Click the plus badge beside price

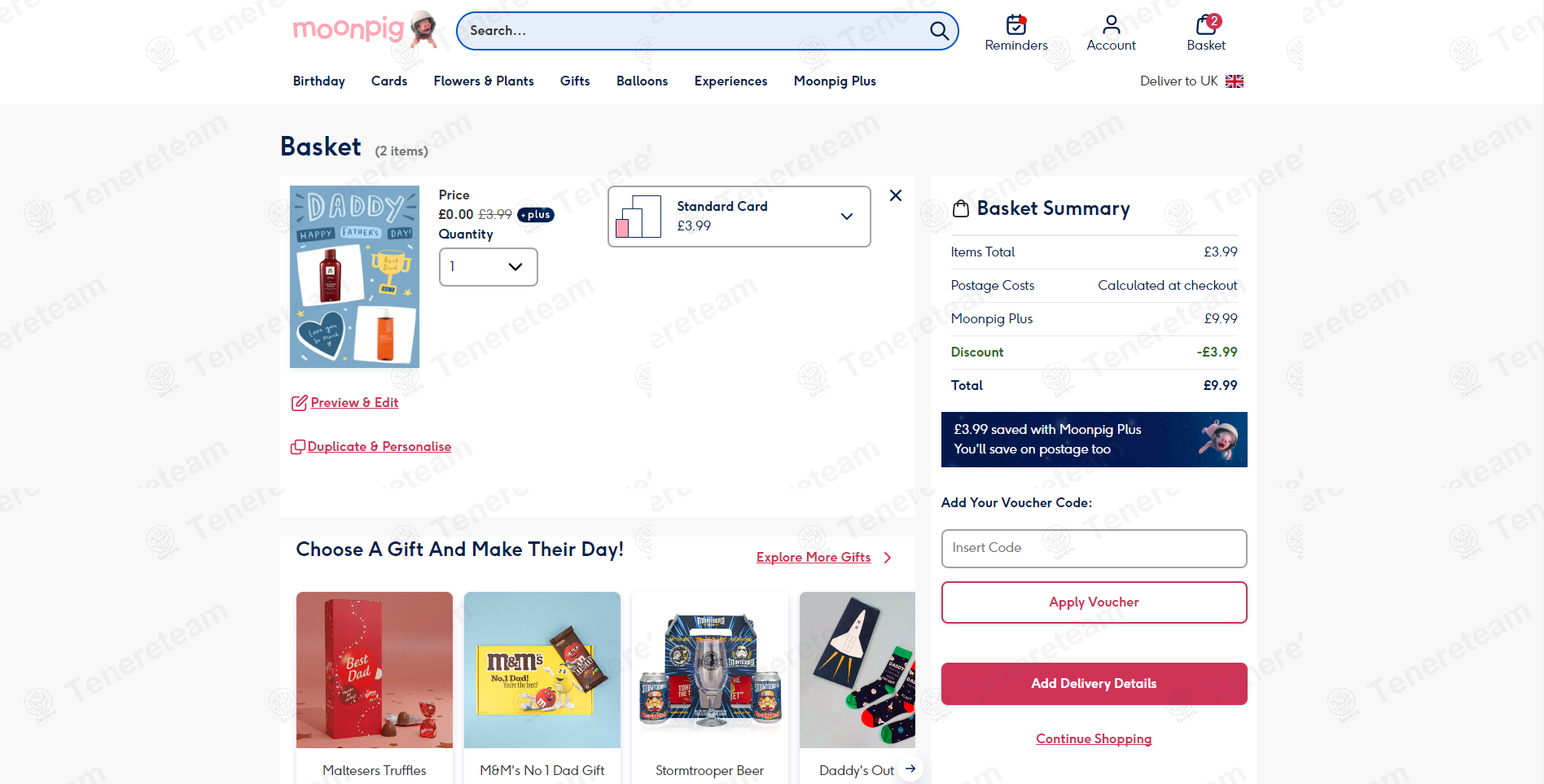[x=536, y=215]
